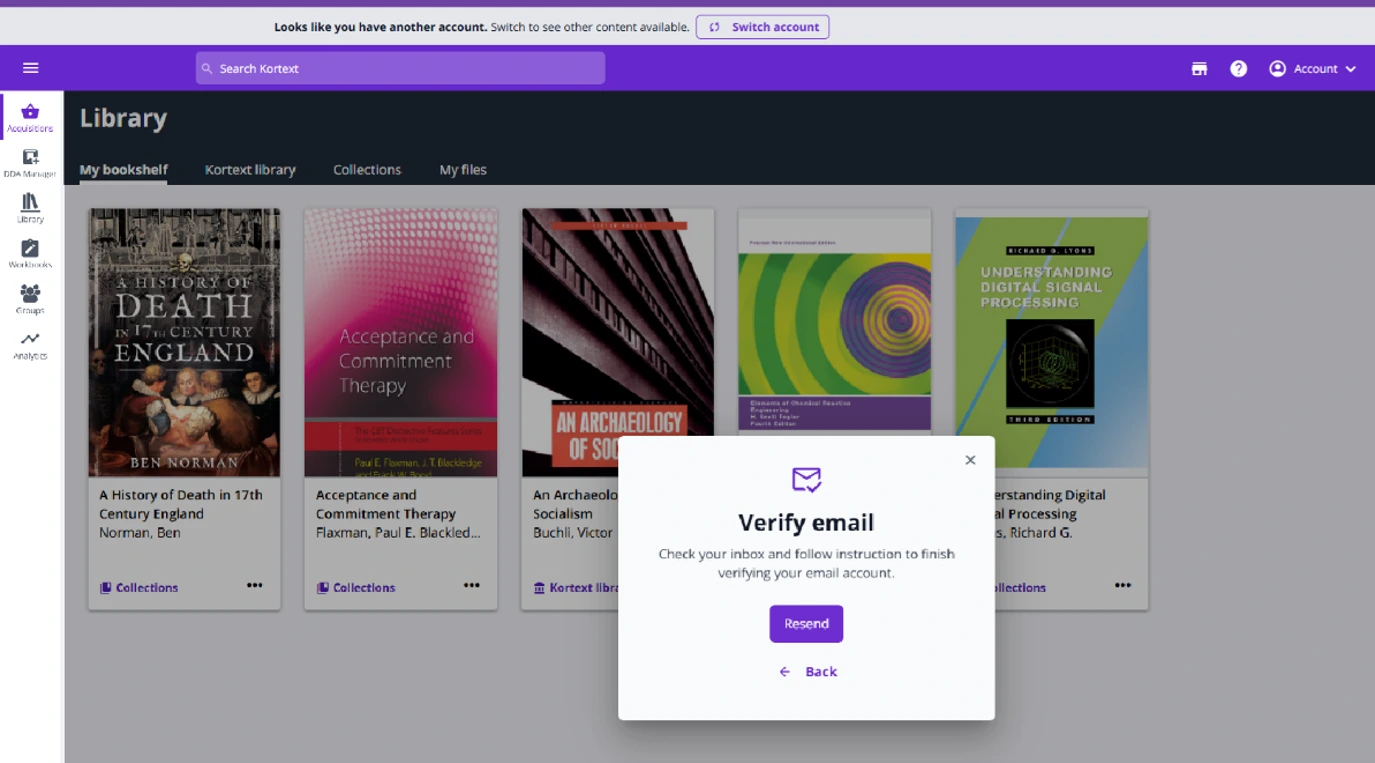Go to Library in the sidebar
The image size is (1375, 763).
(x=30, y=208)
